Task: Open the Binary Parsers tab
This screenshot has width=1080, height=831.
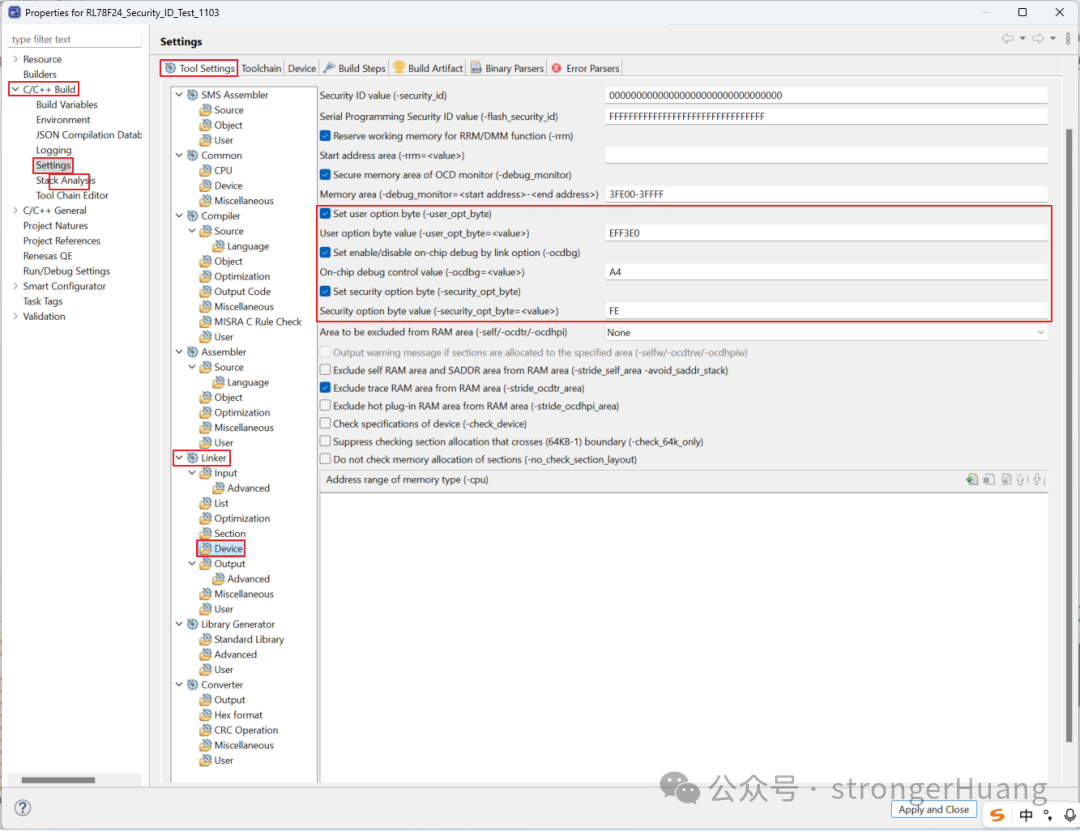Action: click(506, 68)
